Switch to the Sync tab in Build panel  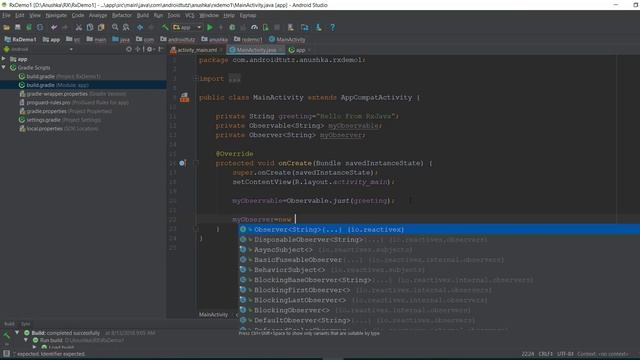click(26, 324)
